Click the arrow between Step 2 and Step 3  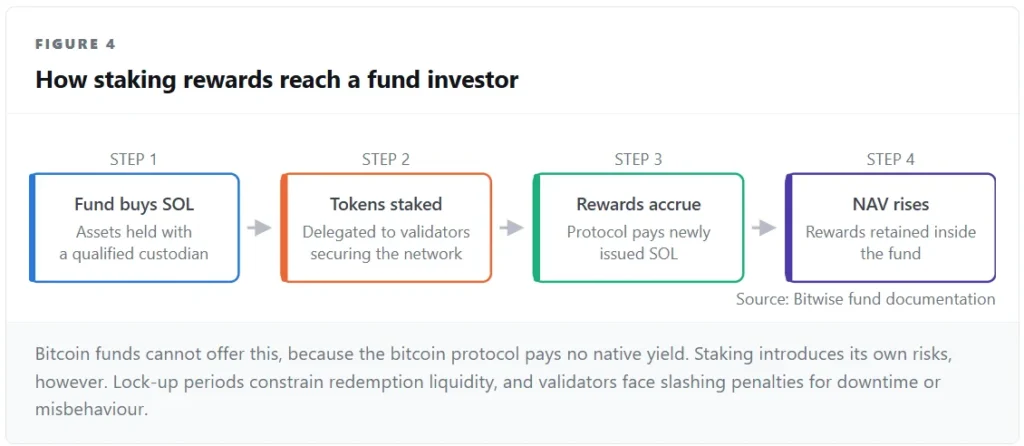click(x=512, y=228)
